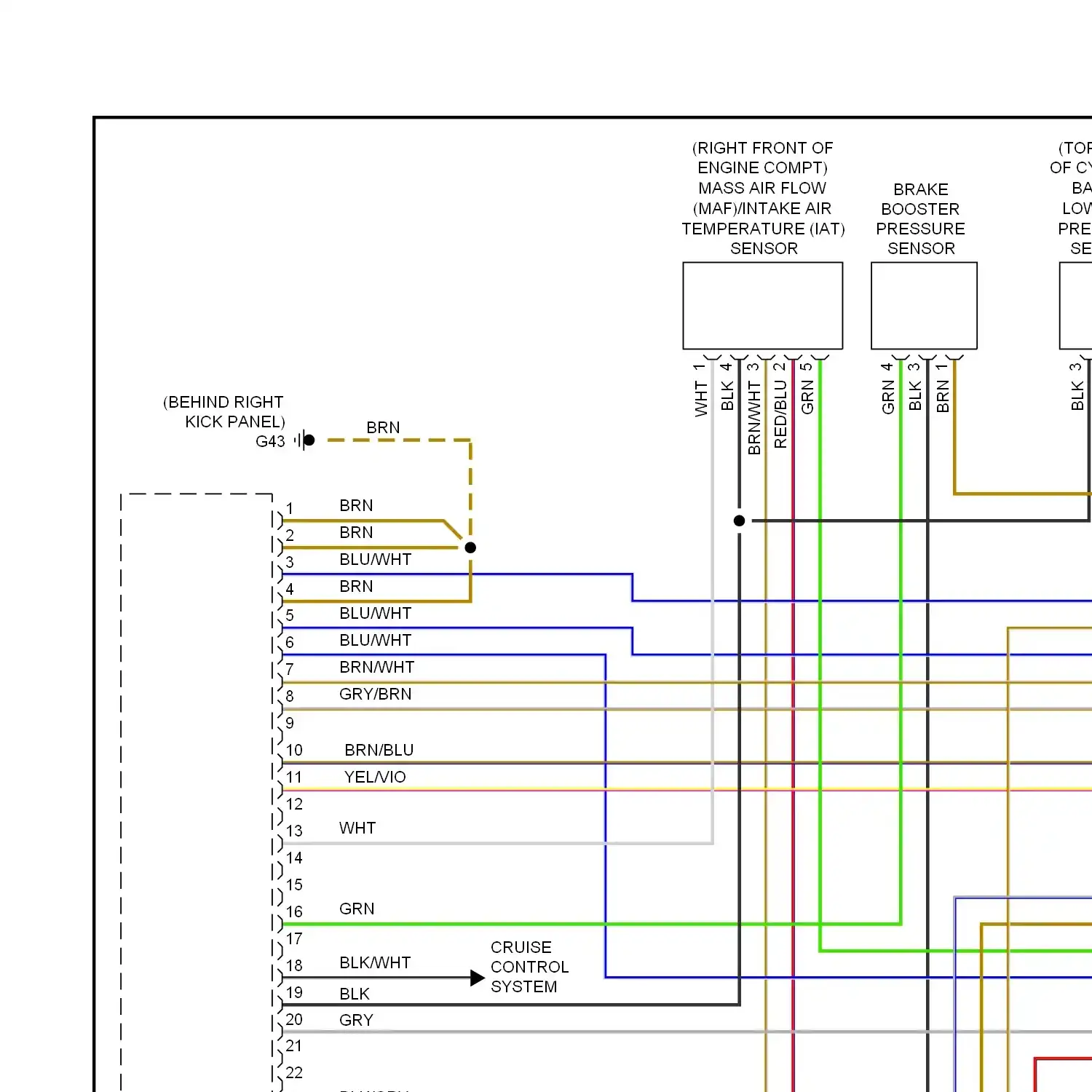This screenshot has width=1092, height=1092.
Task: Click the GRY label at pin 20
Action: (x=356, y=1020)
